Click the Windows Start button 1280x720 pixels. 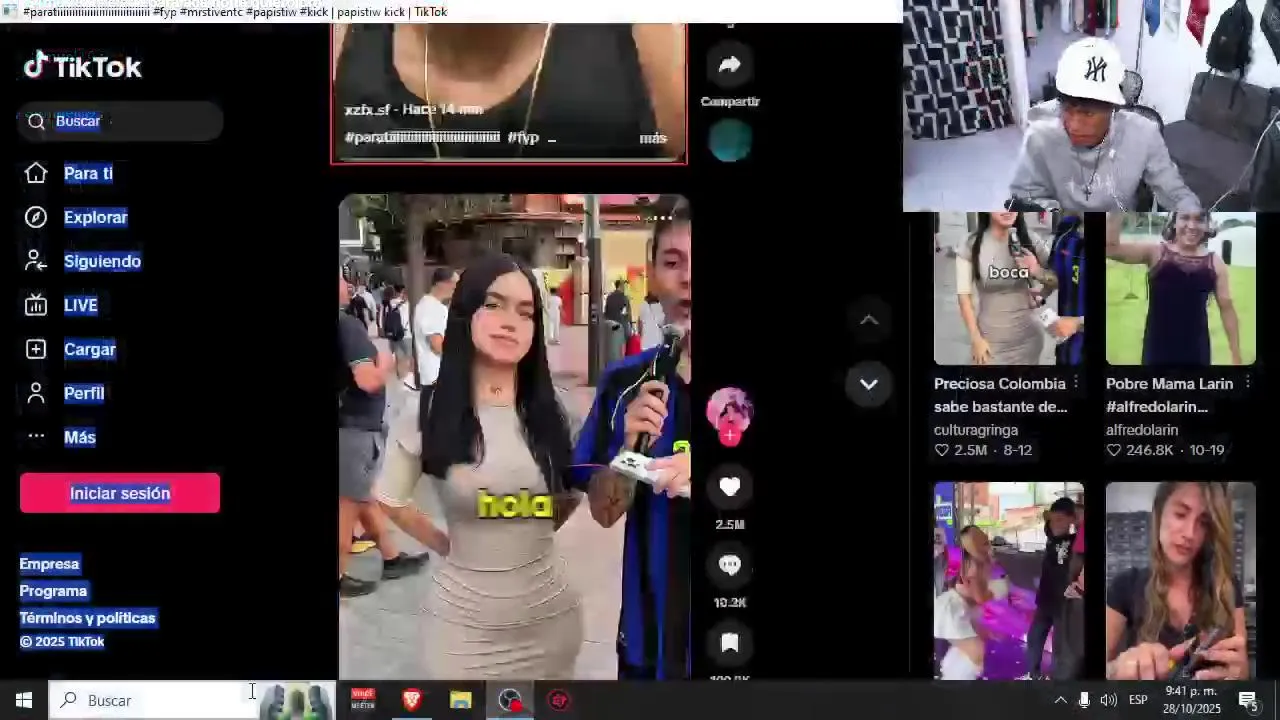pyautogui.click(x=24, y=700)
